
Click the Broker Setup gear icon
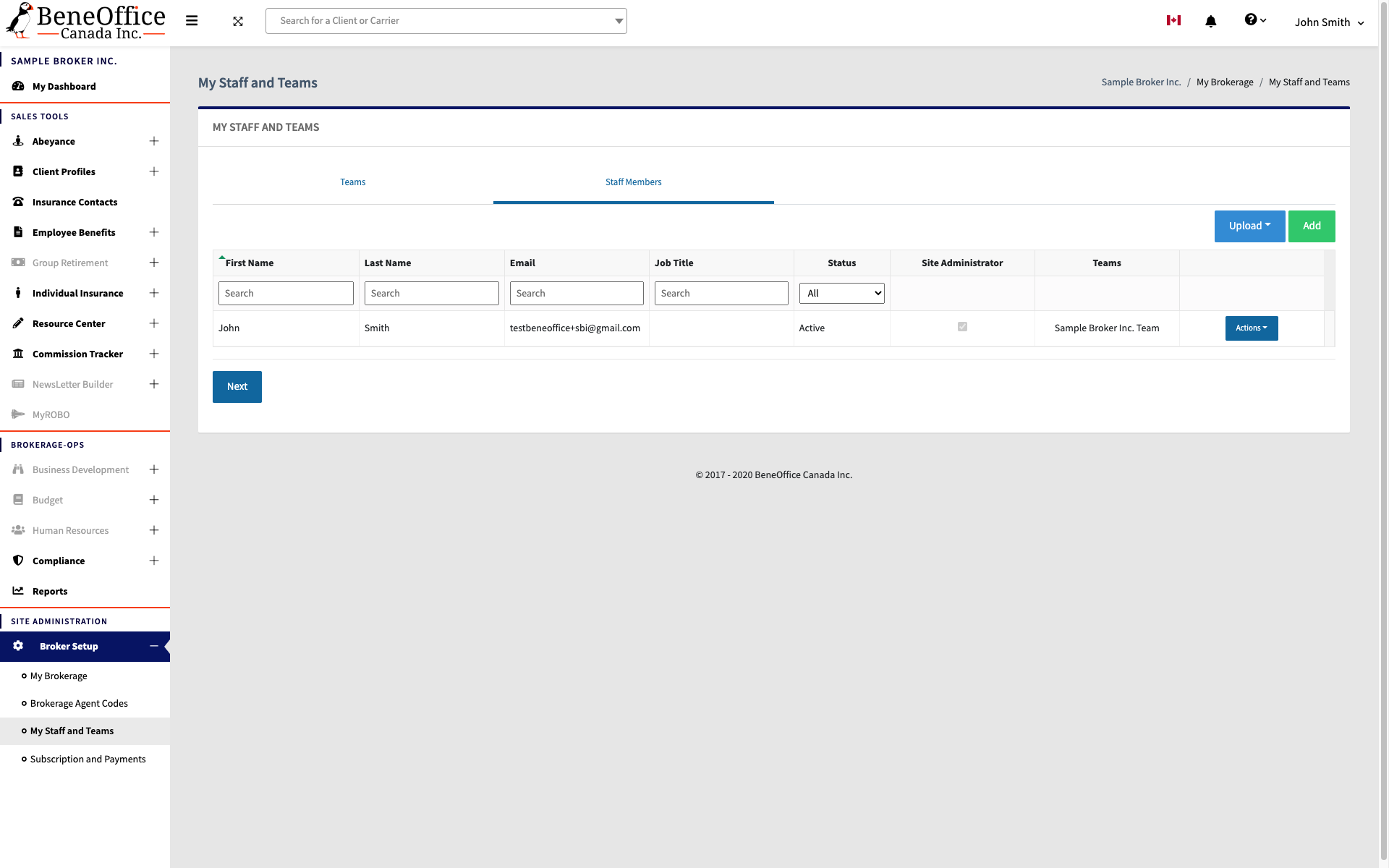coord(18,646)
